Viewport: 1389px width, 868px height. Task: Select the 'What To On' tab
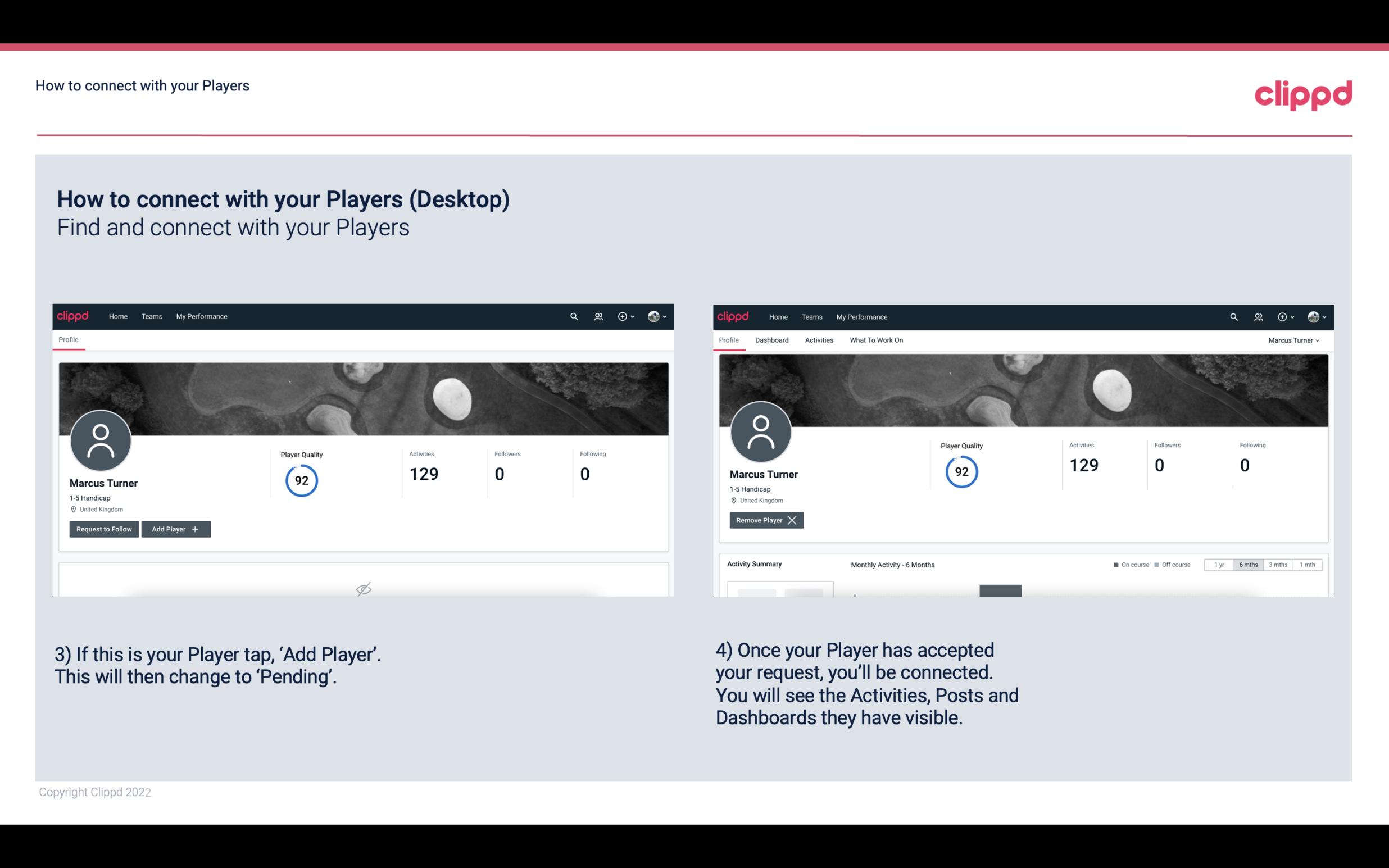click(876, 340)
